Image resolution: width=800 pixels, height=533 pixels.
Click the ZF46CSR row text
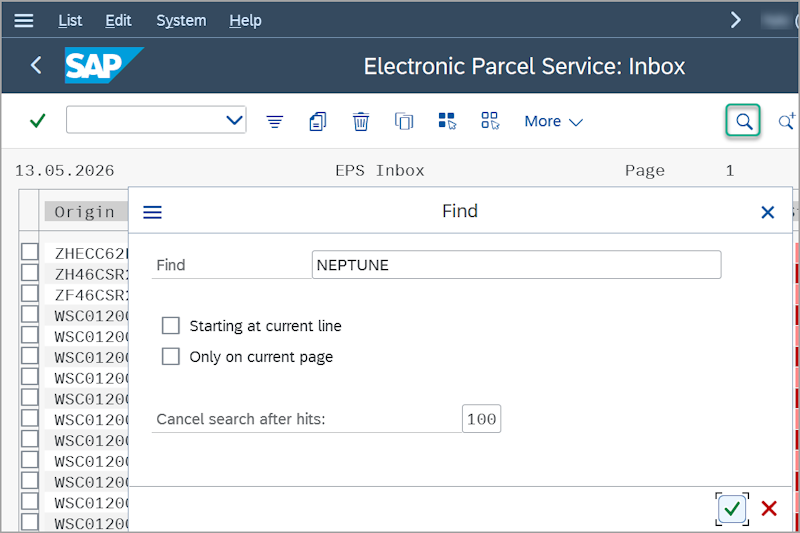91,295
